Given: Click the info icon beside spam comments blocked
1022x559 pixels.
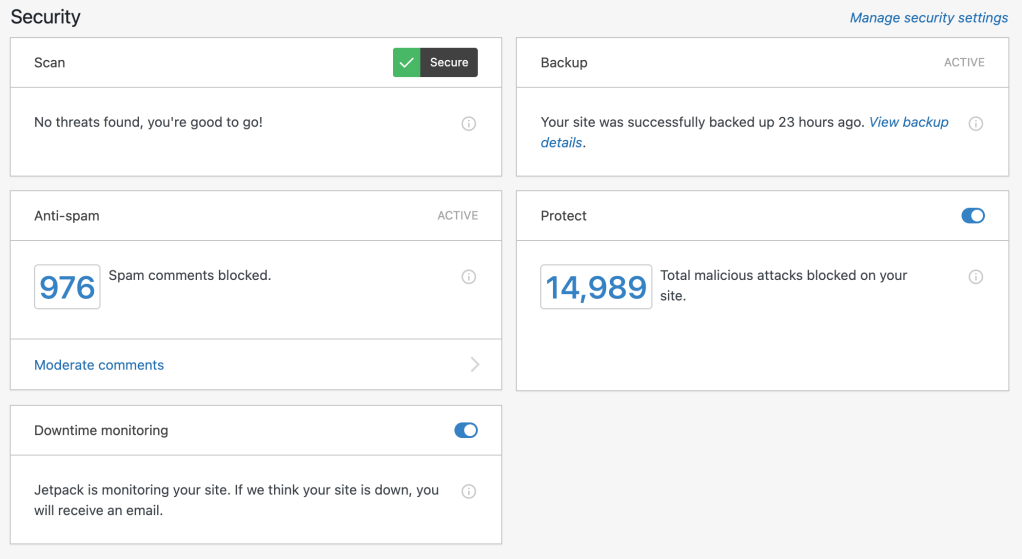Looking at the screenshot, I should pyautogui.click(x=468, y=277).
